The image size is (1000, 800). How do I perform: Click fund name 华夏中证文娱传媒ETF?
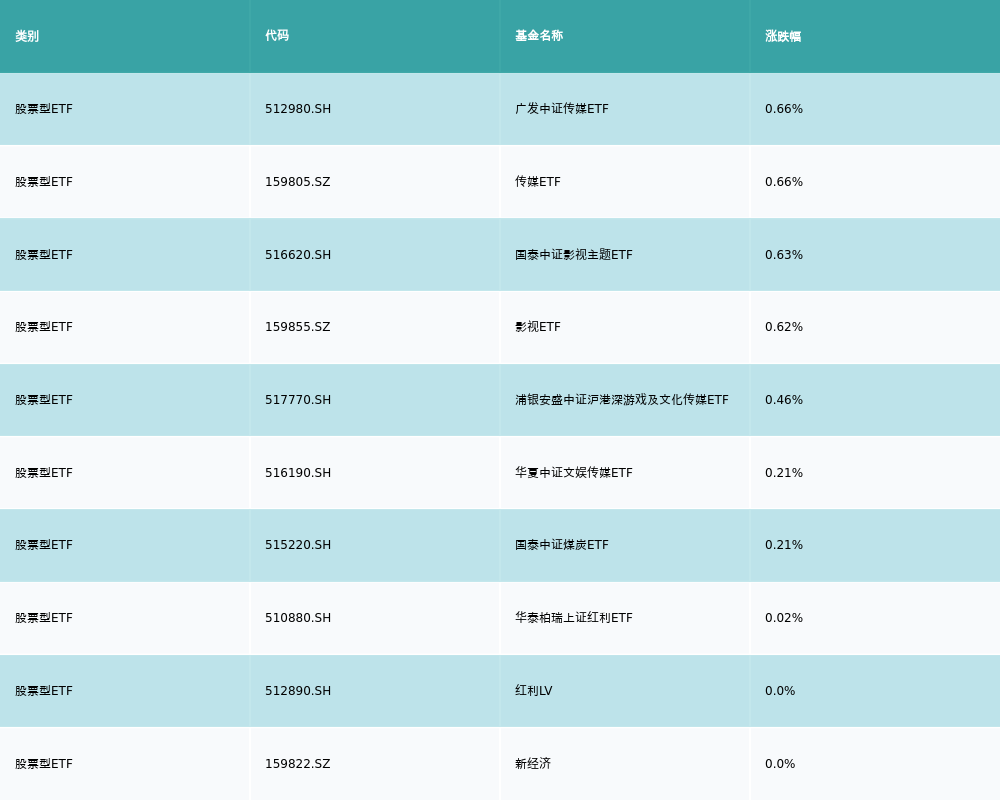tap(574, 473)
